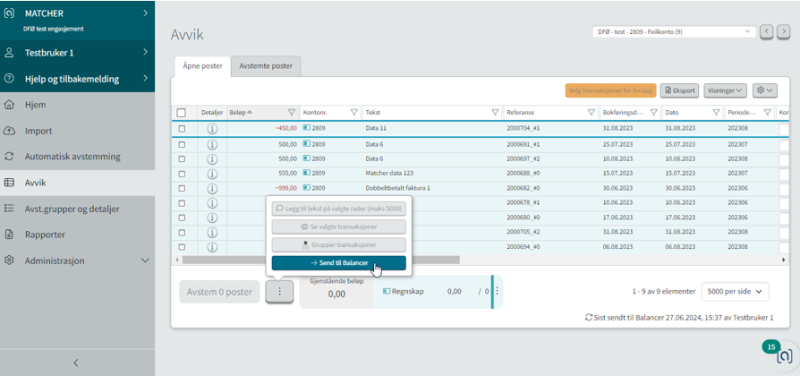Screen dimensions: 800x376
Task: Filter the Periode column
Action: [767, 112]
